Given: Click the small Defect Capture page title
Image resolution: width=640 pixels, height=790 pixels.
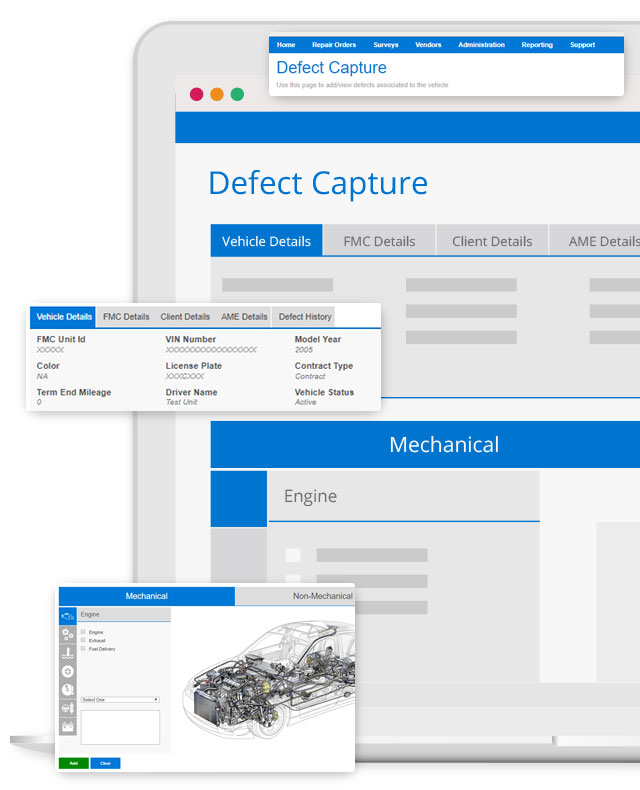Looking at the screenshot, I should click(x=331, y=68).
